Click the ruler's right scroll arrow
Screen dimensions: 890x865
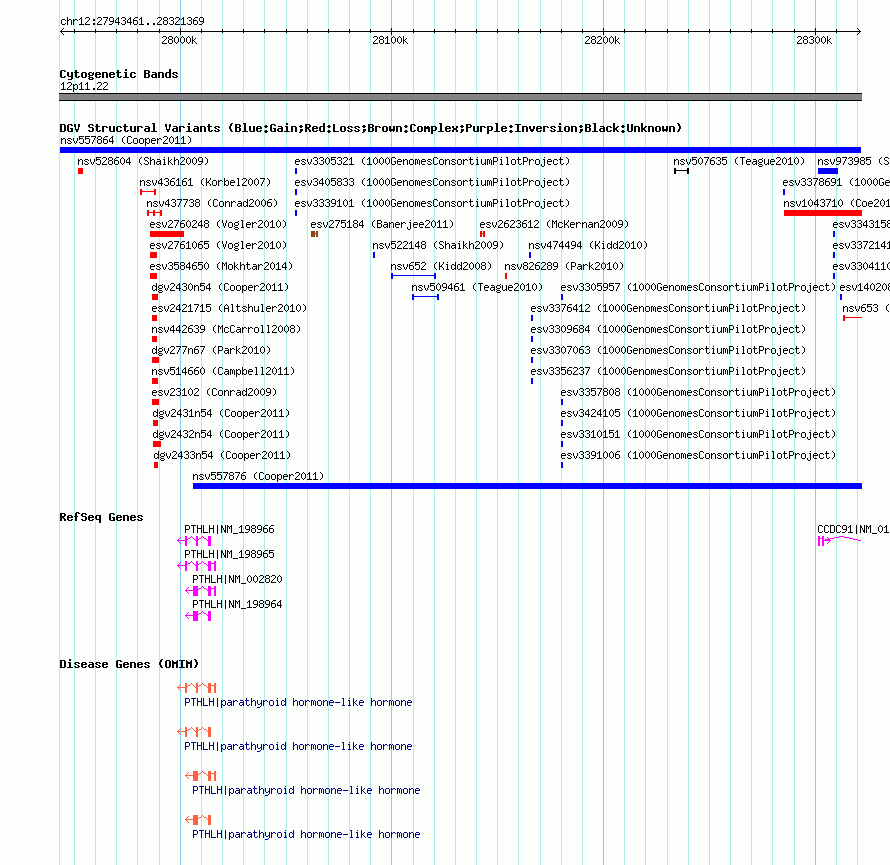tap(858, 31)
